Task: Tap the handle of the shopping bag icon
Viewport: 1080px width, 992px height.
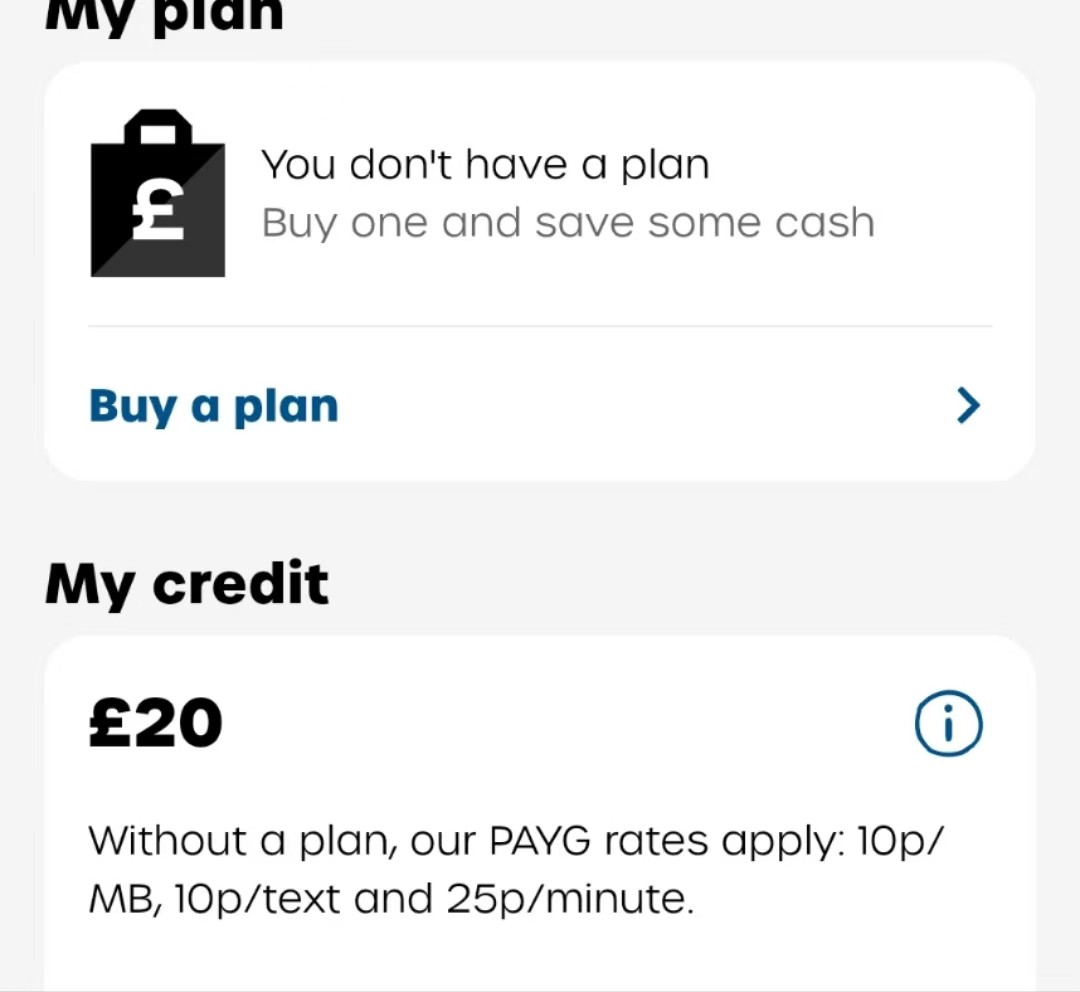Action: tap(158, 127)
